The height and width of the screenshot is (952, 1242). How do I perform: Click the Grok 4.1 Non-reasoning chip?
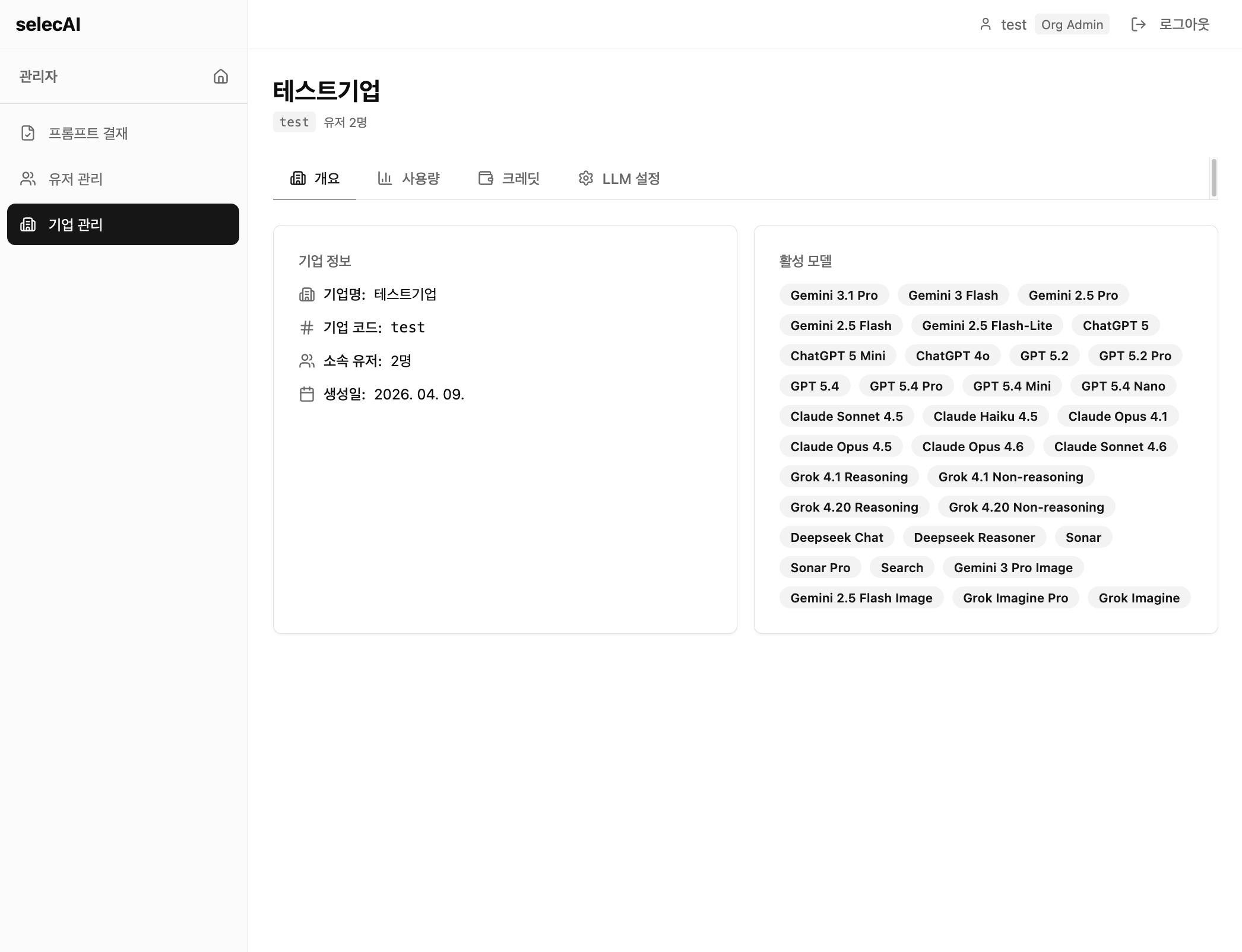[1011, 477]
